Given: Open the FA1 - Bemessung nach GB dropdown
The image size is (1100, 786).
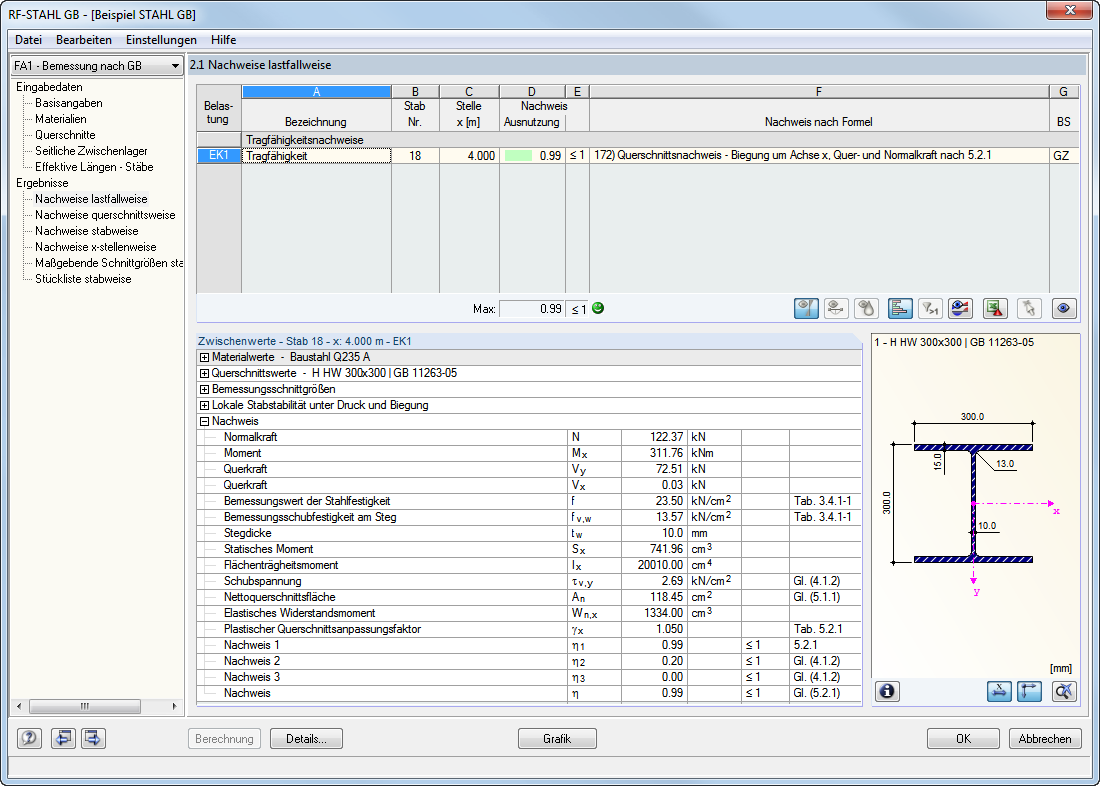Looking at the screenshot, I should click(x=97, y=65).
